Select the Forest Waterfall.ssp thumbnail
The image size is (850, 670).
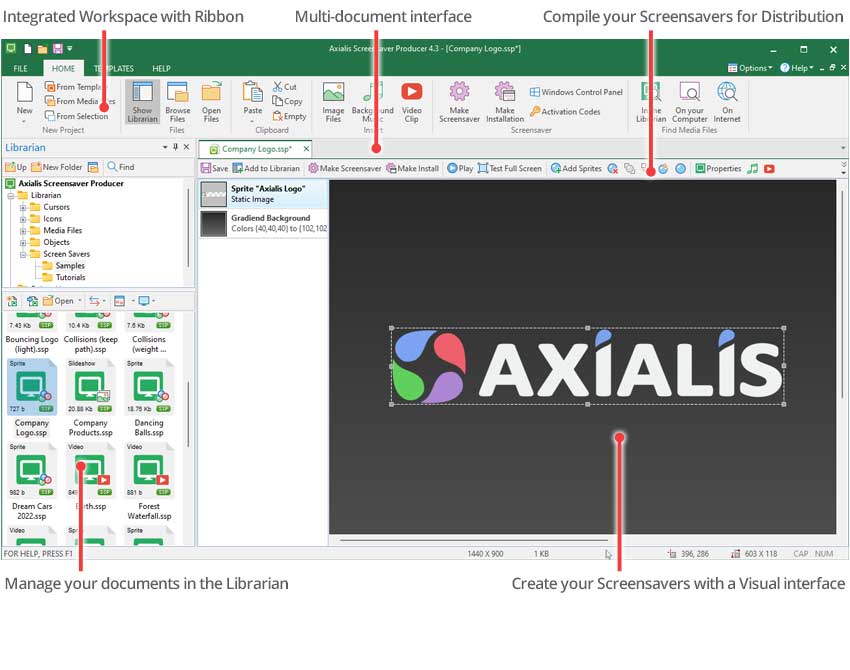coord(149,481)
